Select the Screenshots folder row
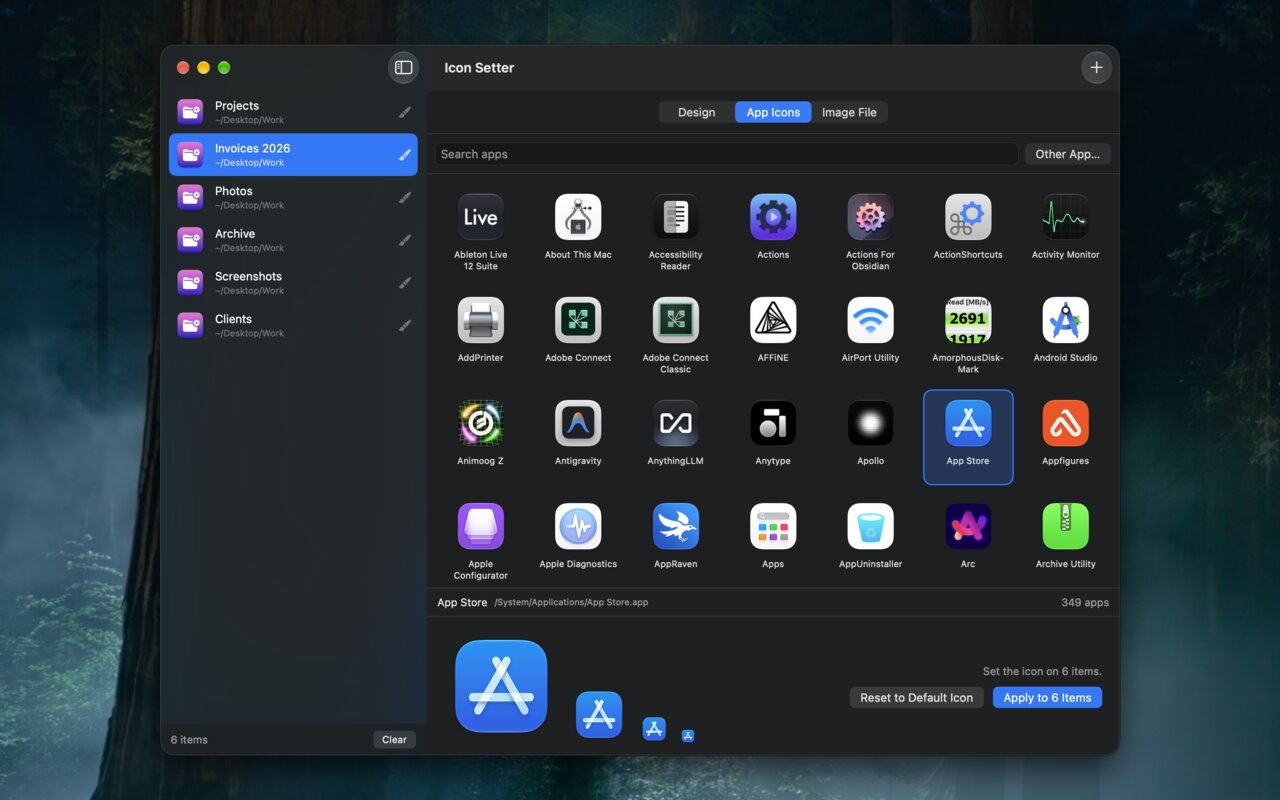Screen dimensions: 1280x800 tap(293, 283)
